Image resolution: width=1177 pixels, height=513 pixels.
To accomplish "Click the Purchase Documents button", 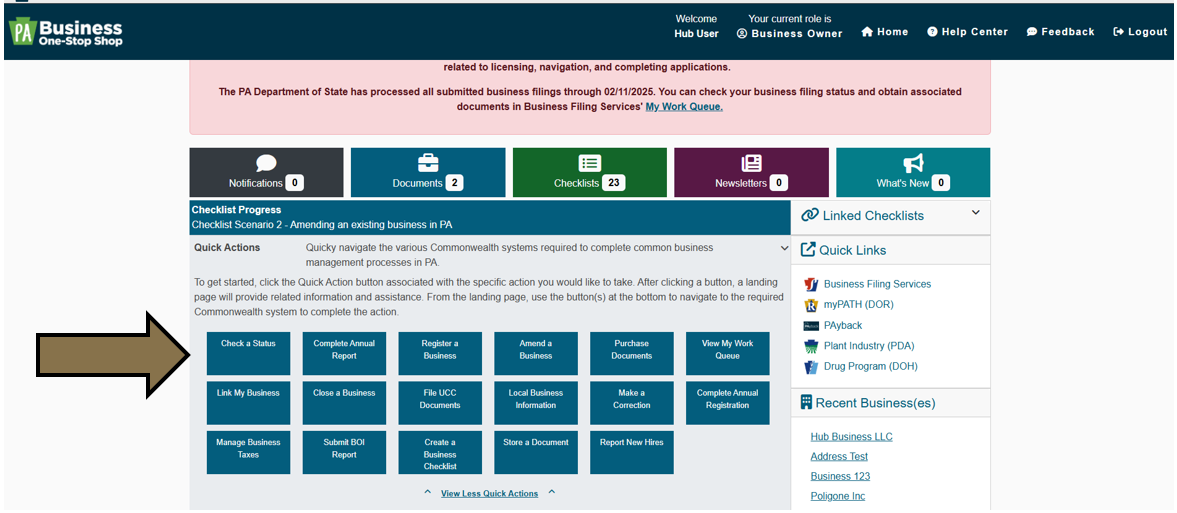I will point(632,353).
